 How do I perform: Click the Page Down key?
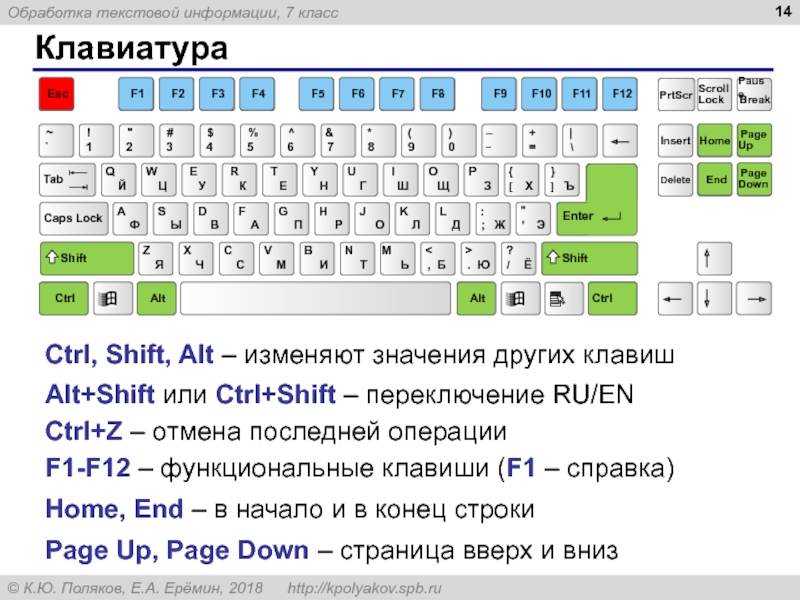coord(755,180)
